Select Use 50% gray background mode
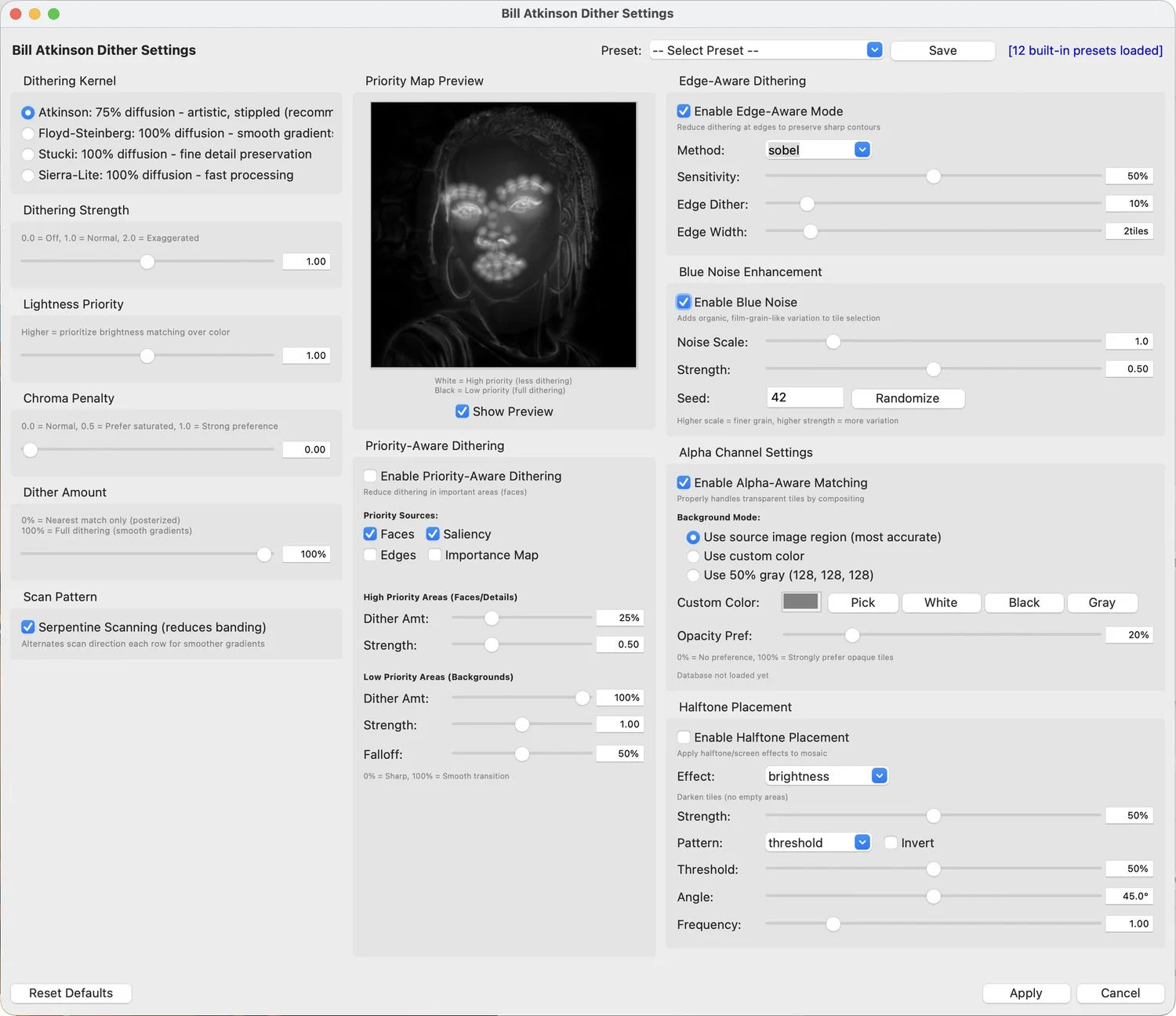 point(693,575)
